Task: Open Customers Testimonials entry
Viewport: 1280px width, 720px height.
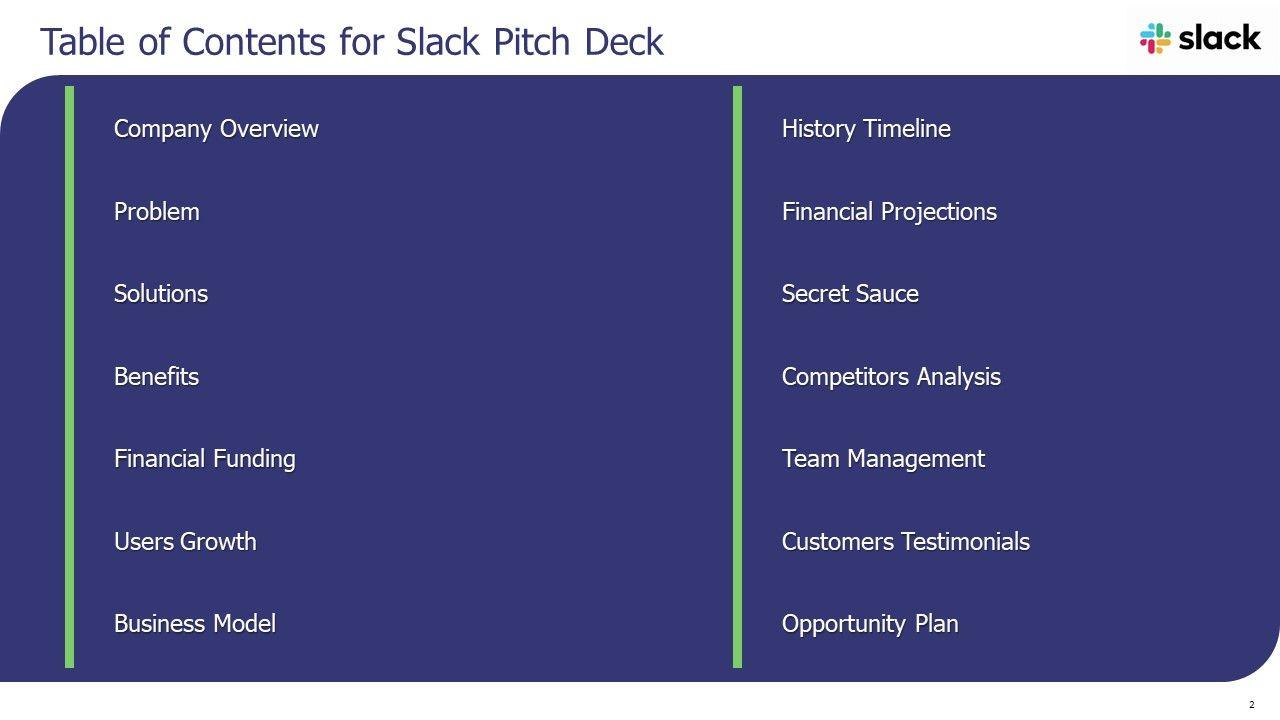Action: tap(905, 542)
